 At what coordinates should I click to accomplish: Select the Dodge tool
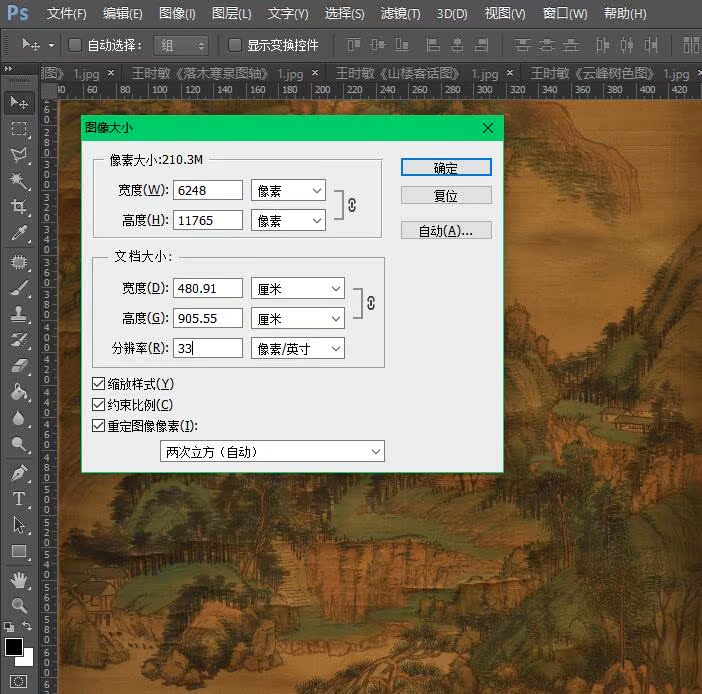(19, 444)
